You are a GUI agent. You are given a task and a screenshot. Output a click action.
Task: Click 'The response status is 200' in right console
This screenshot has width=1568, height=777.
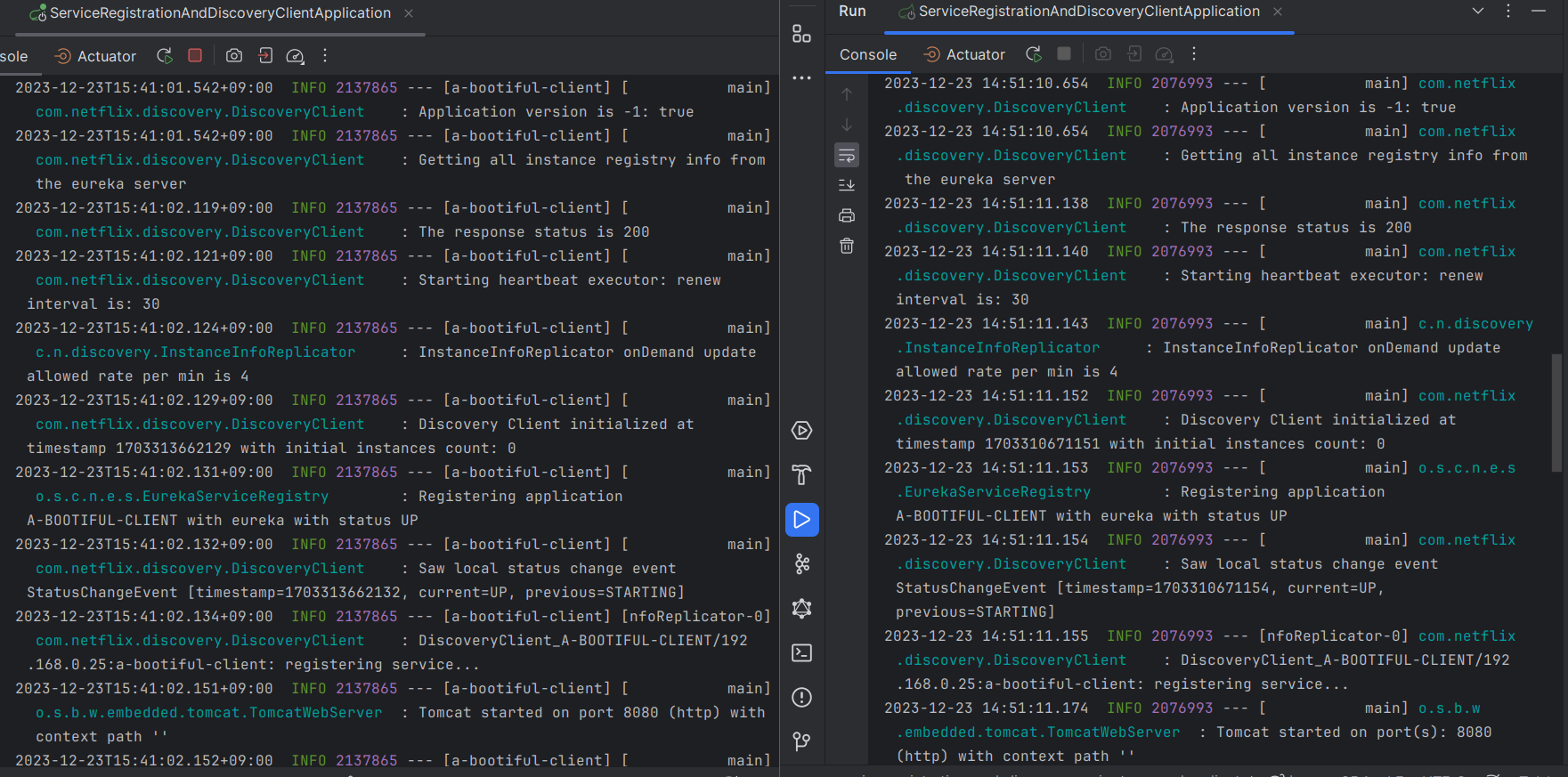coord(1296,228)
